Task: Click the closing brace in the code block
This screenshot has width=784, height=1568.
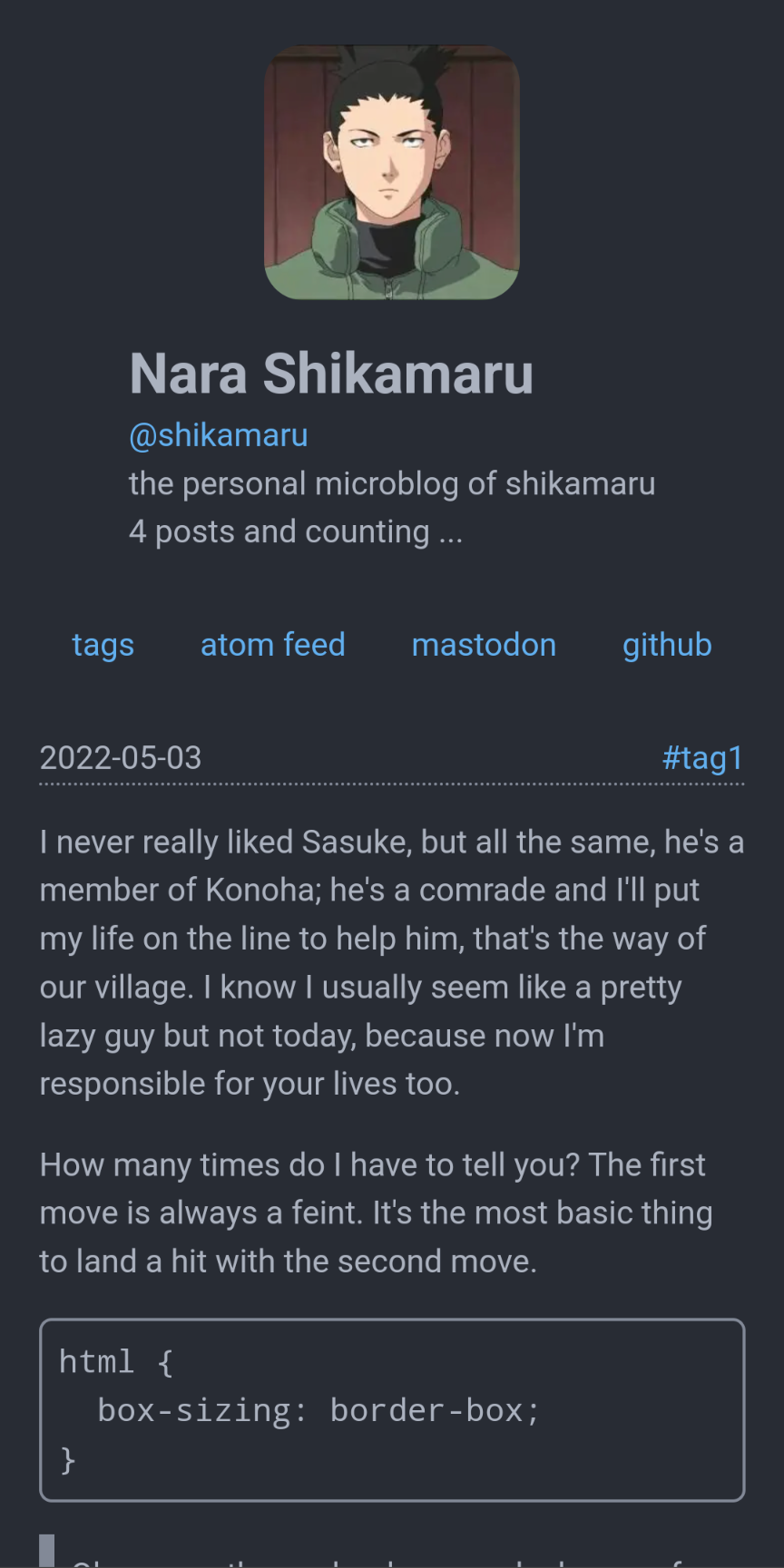Action: (x=68, y=1460)
